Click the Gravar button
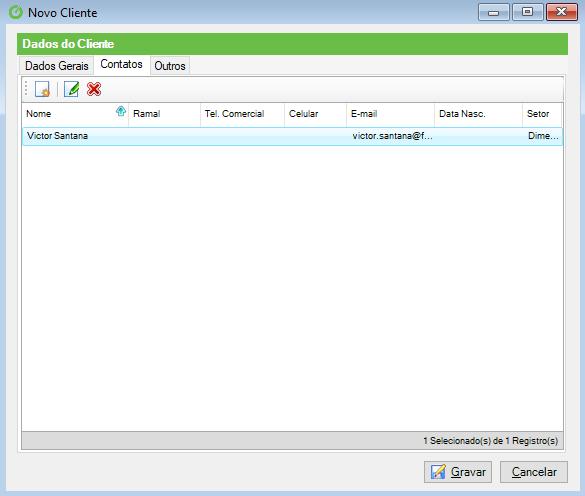The width and height of the screenshot is (585, 496). point(458,472)
